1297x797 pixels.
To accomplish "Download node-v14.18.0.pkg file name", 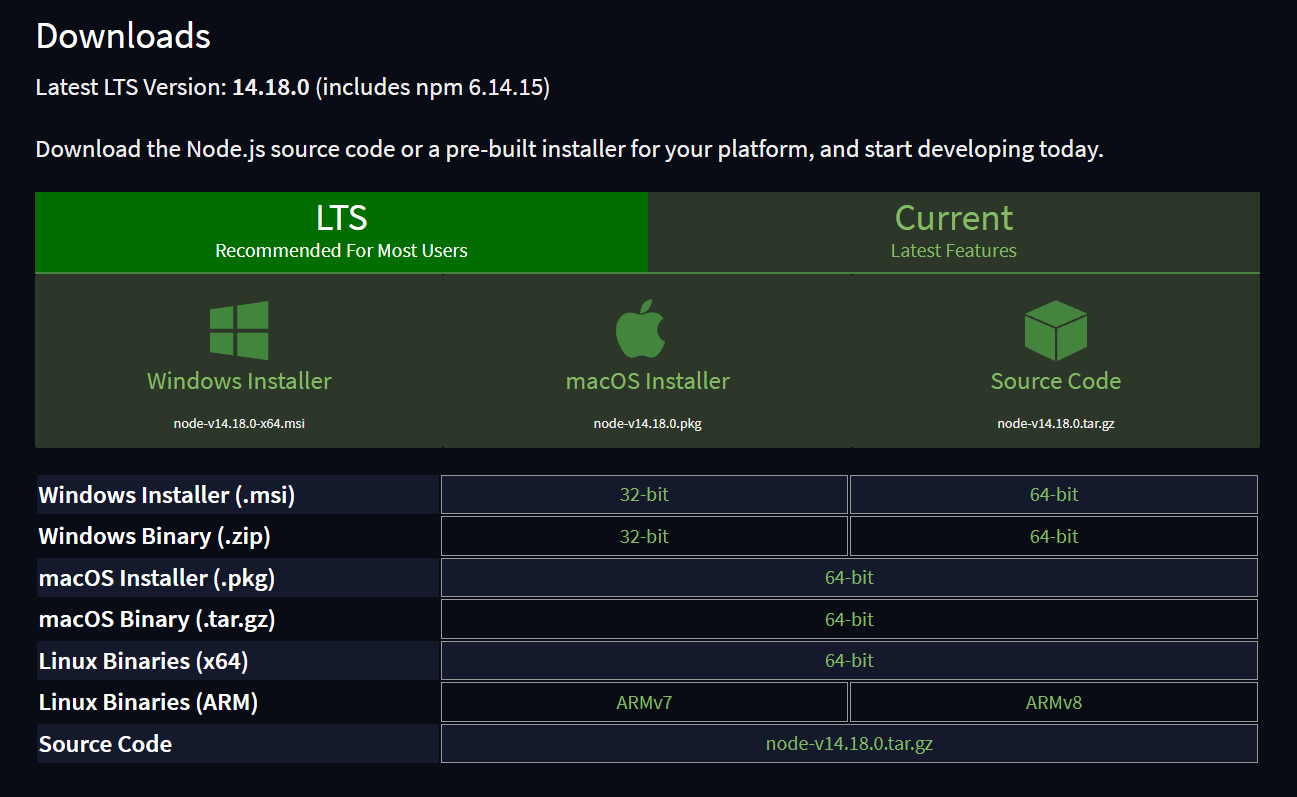I will coord(648,423).
